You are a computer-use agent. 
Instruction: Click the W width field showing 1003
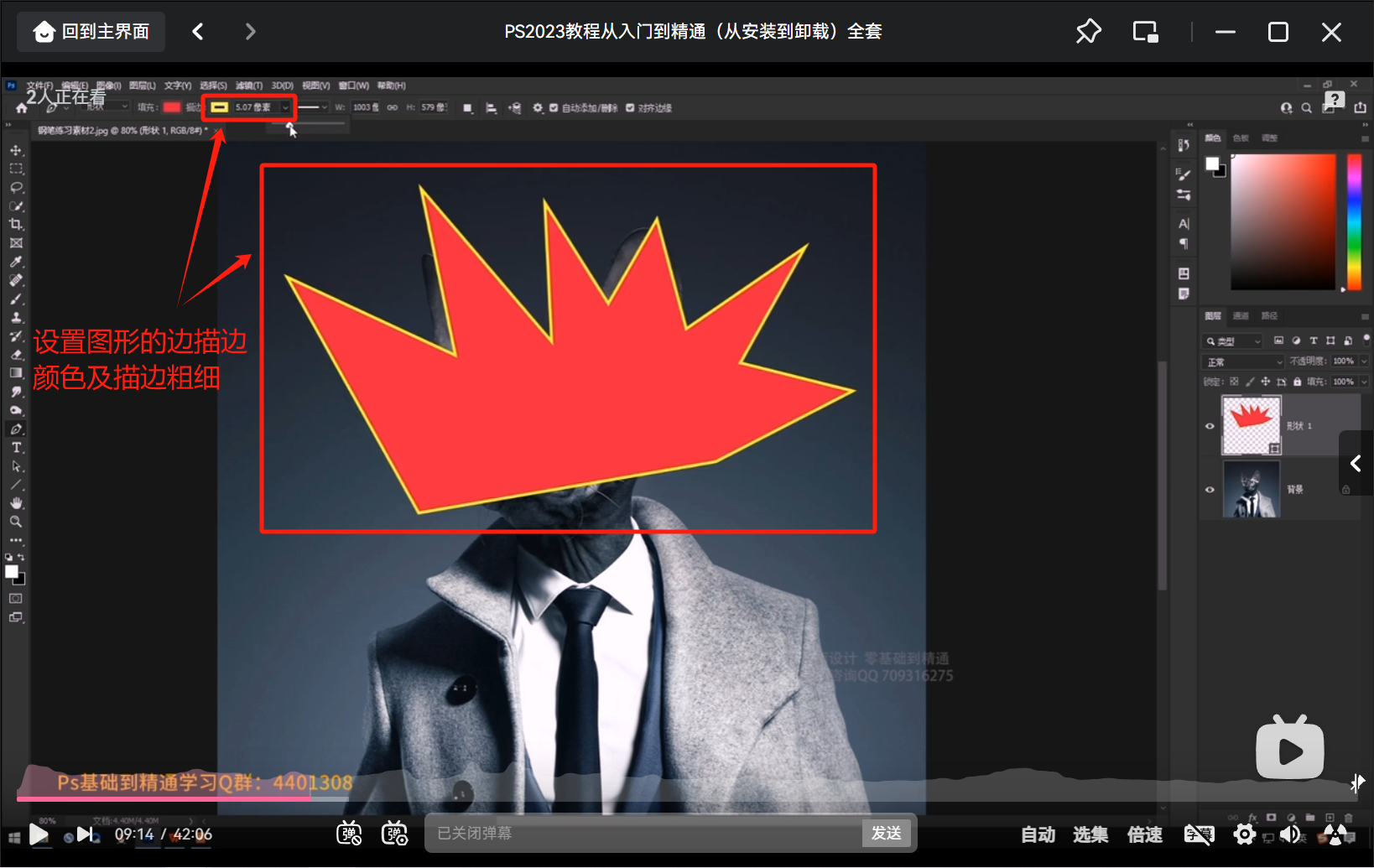click(365, 107)
